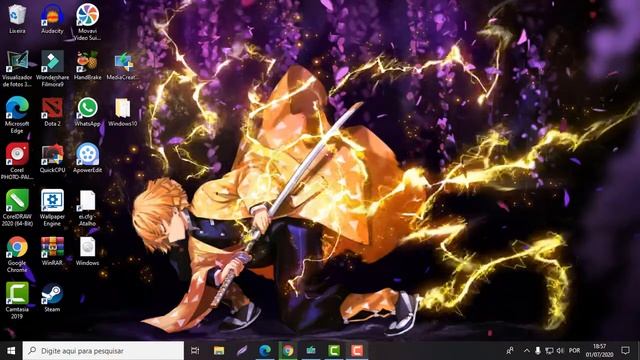Open Microsoft Edge desktop shortcut
Screen dimensions: 640x360
tap(17, 115)
